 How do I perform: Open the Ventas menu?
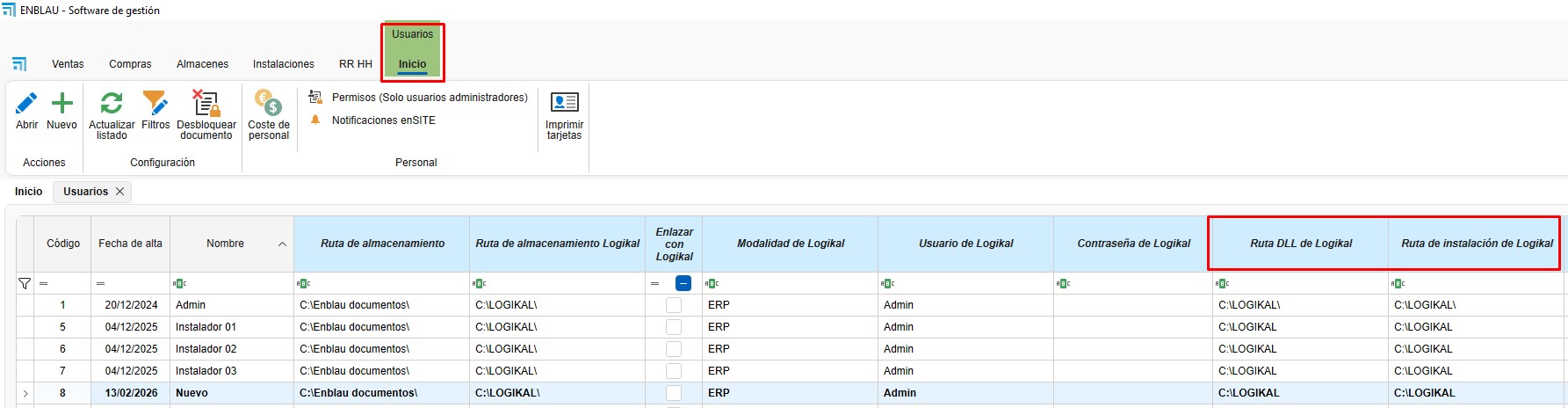pos(68,64)
